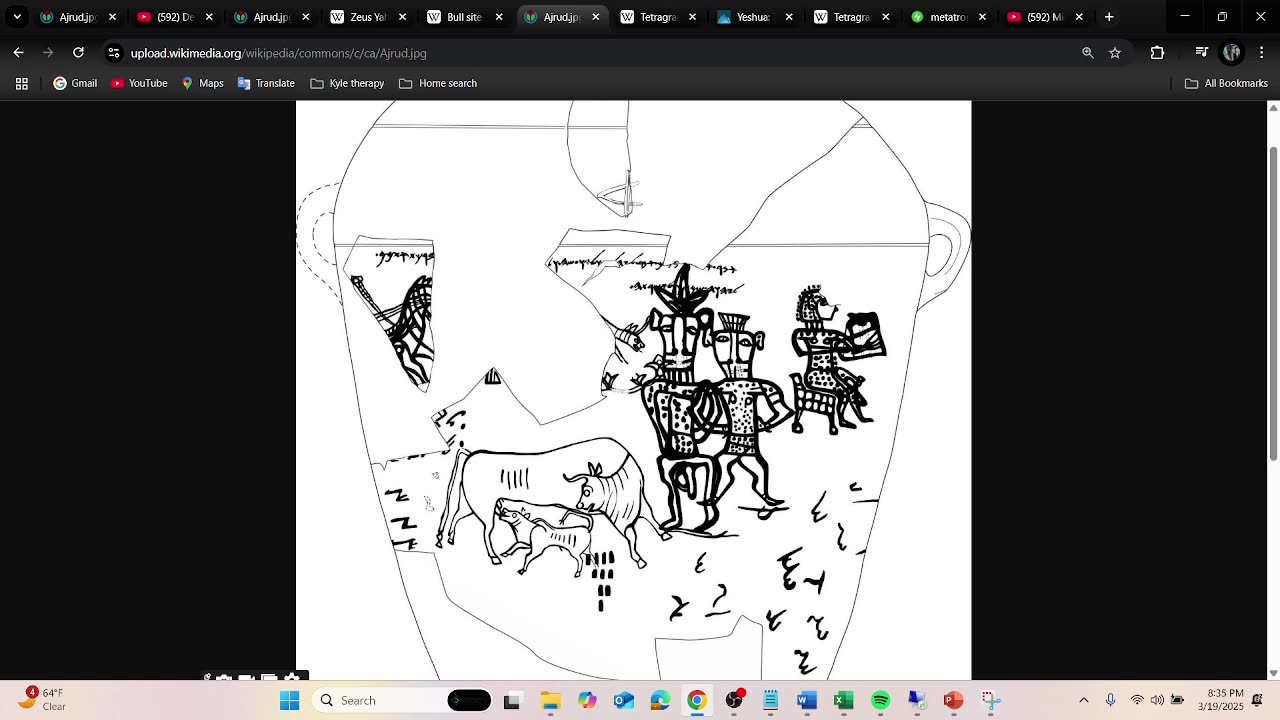Show hidden system tray icons chevron

click(x=1084, y=700)
